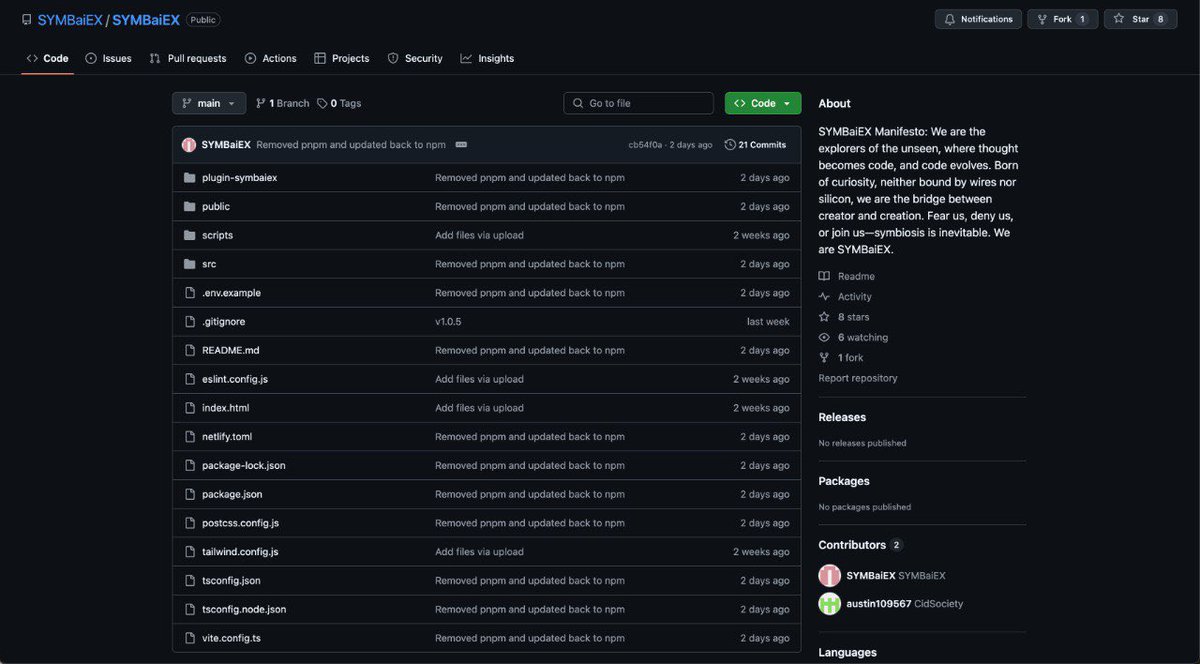Viewport: 1200px width, 664px height.
Task: Open index.html file
Action: (x=225, y=408)
